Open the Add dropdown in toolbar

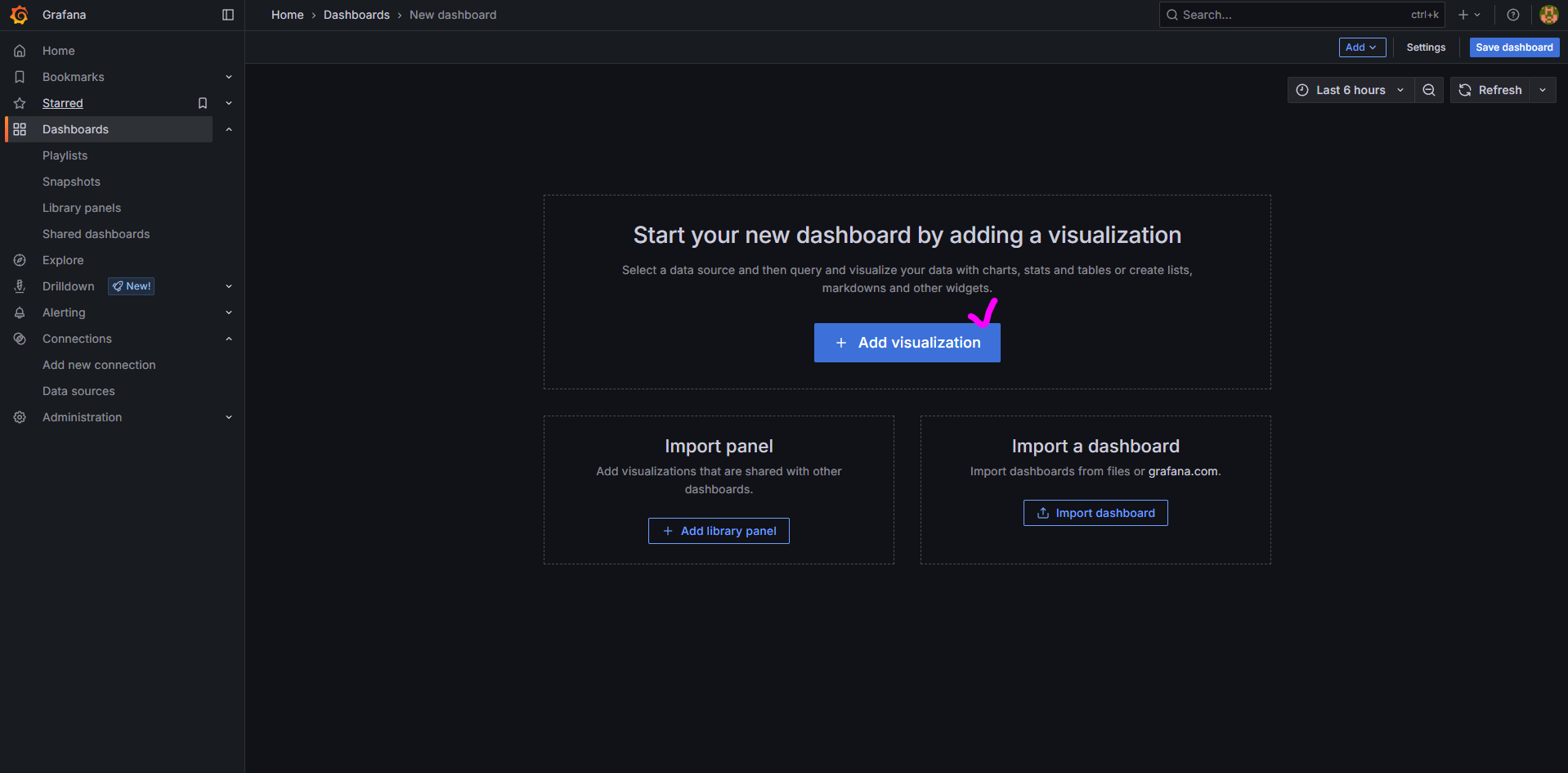coord(1362,47)
